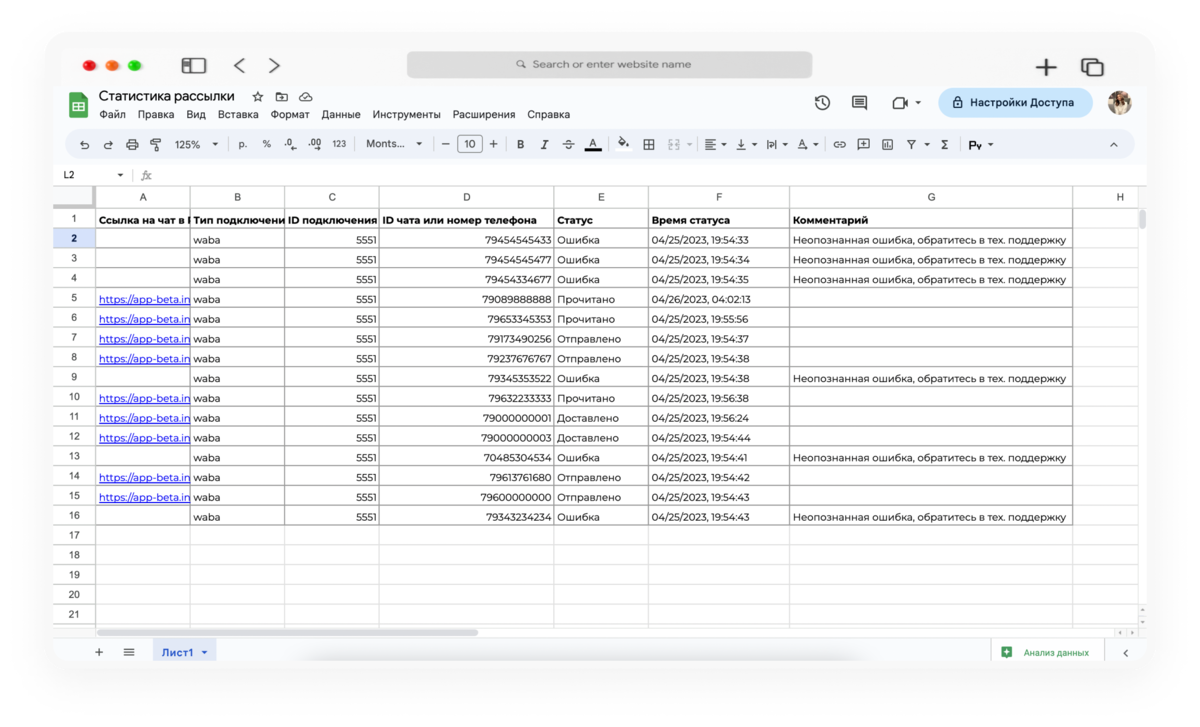Open the borders grid icon
1200x727 pixels.
coord(648,145)
